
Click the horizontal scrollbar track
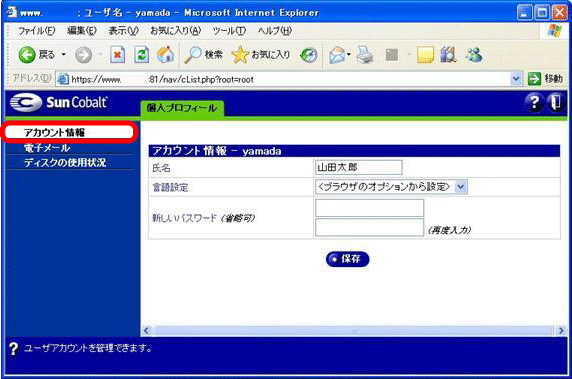pos(353,331)
